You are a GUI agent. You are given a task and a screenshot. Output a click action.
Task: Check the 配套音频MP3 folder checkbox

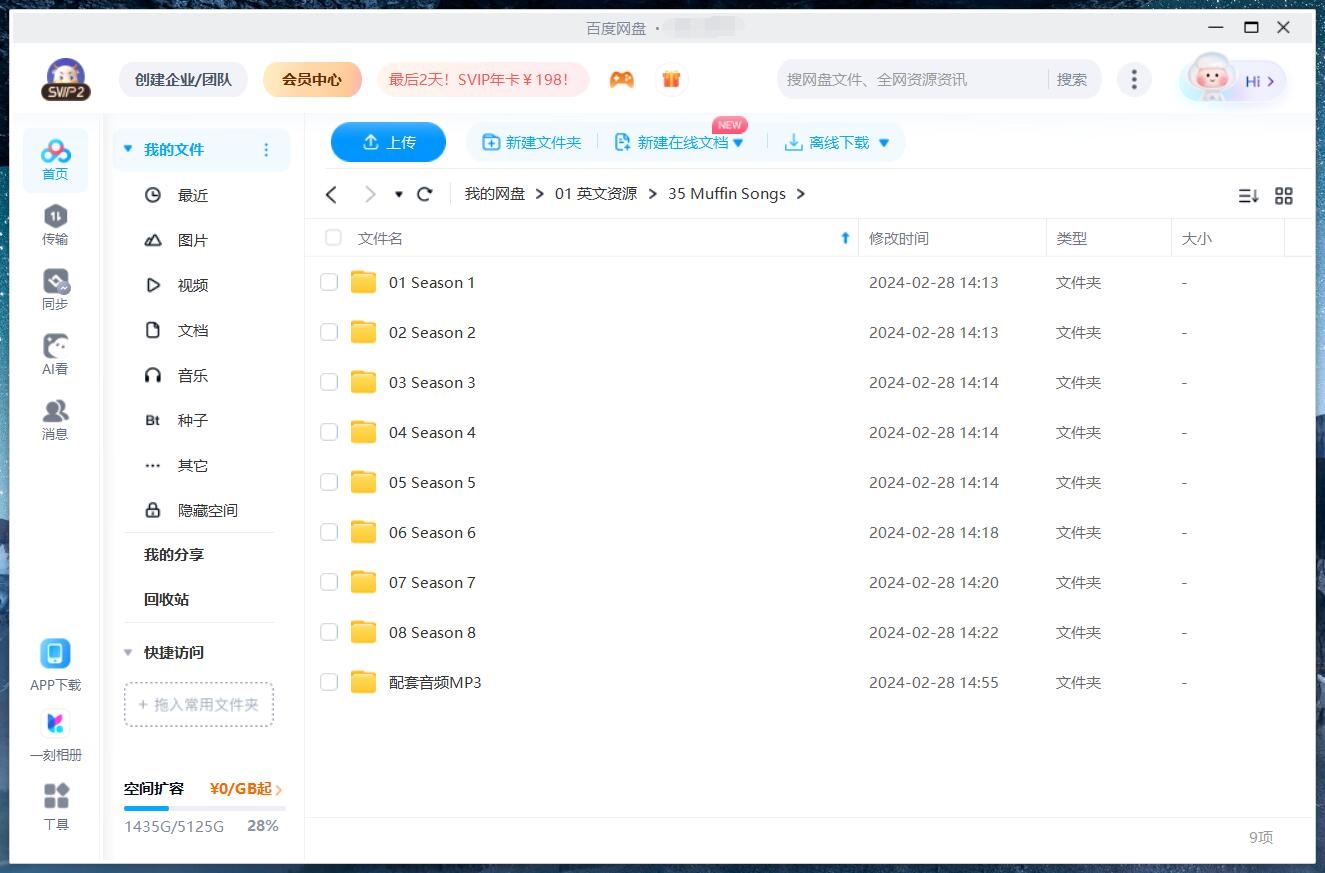click(x=329, y=682)
